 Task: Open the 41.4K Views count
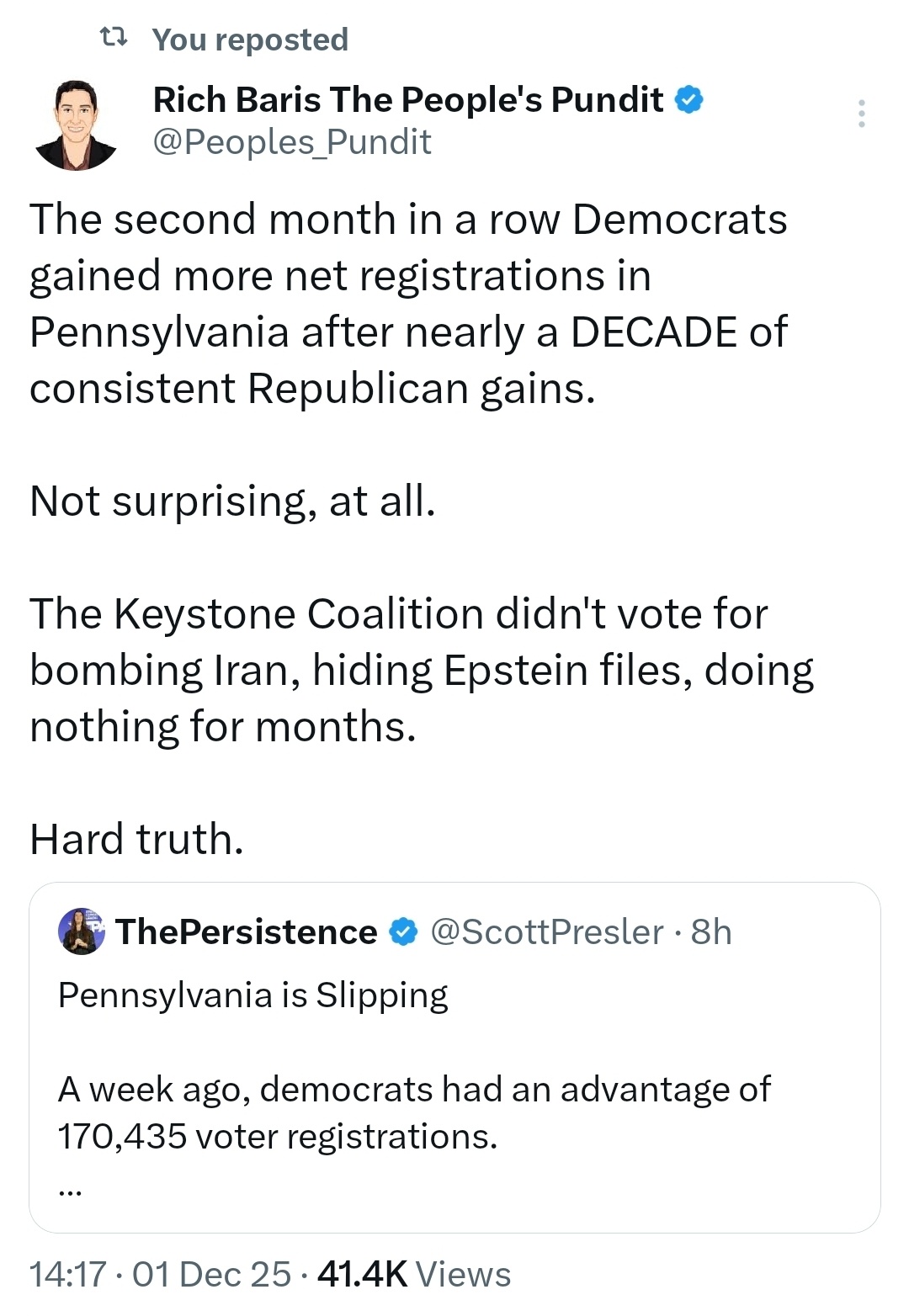coord(414,1274)
